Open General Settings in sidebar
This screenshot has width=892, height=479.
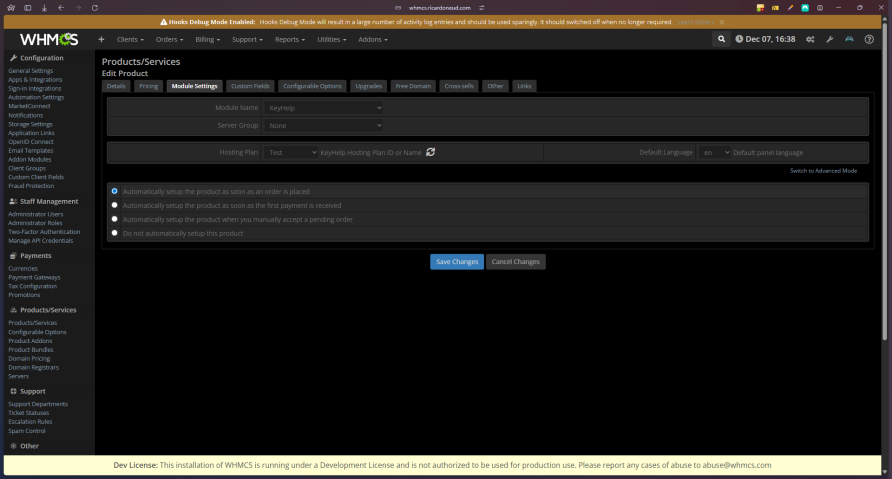31,71
